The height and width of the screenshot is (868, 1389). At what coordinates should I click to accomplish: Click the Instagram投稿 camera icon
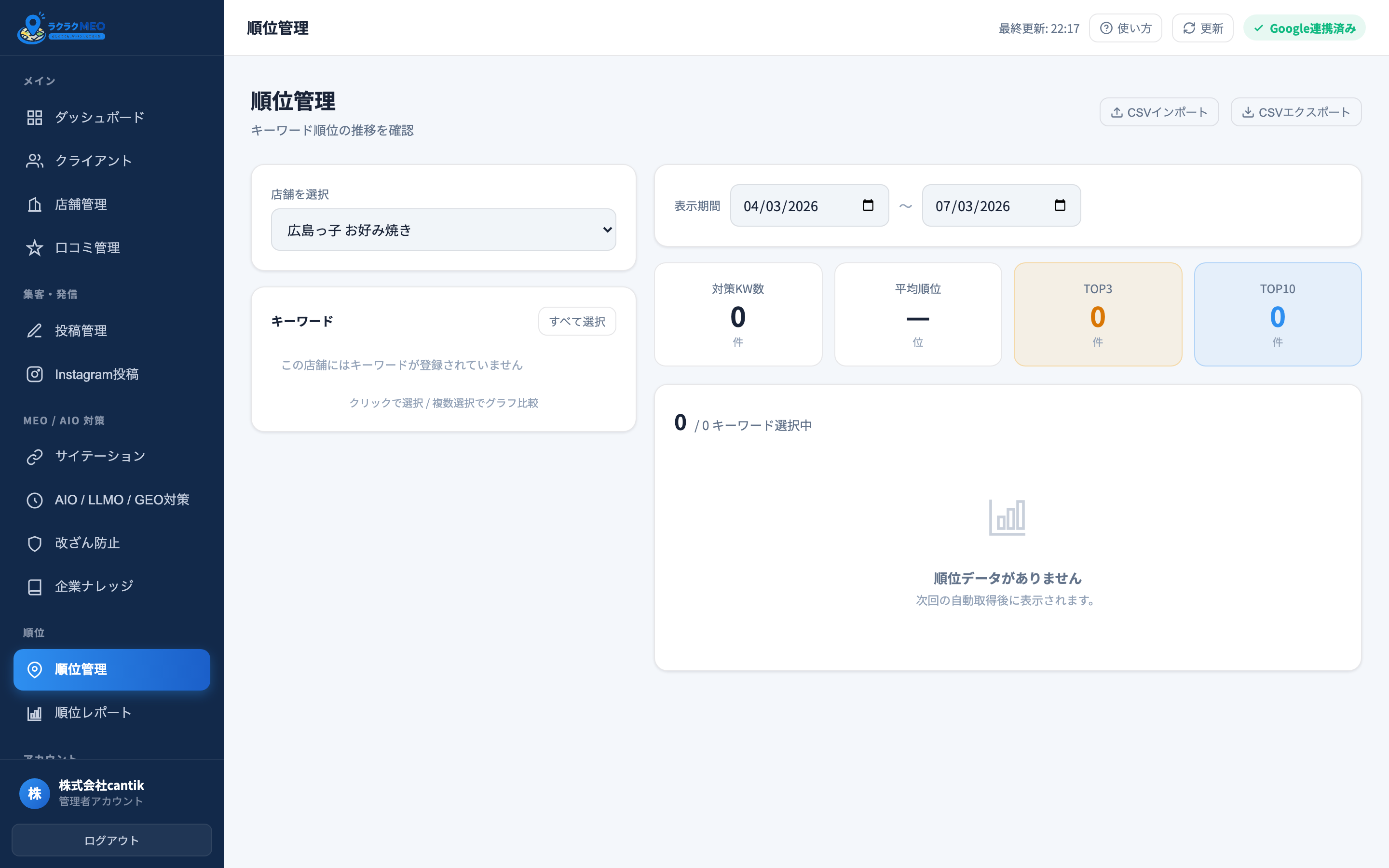[34, 374]
